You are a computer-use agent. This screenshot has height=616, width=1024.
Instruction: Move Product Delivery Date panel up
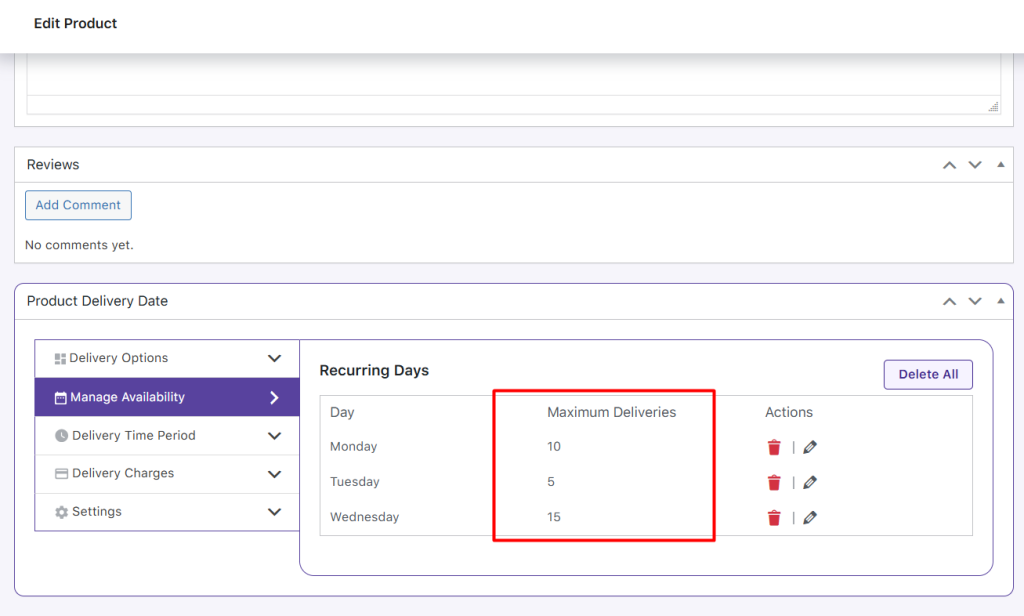950,301
